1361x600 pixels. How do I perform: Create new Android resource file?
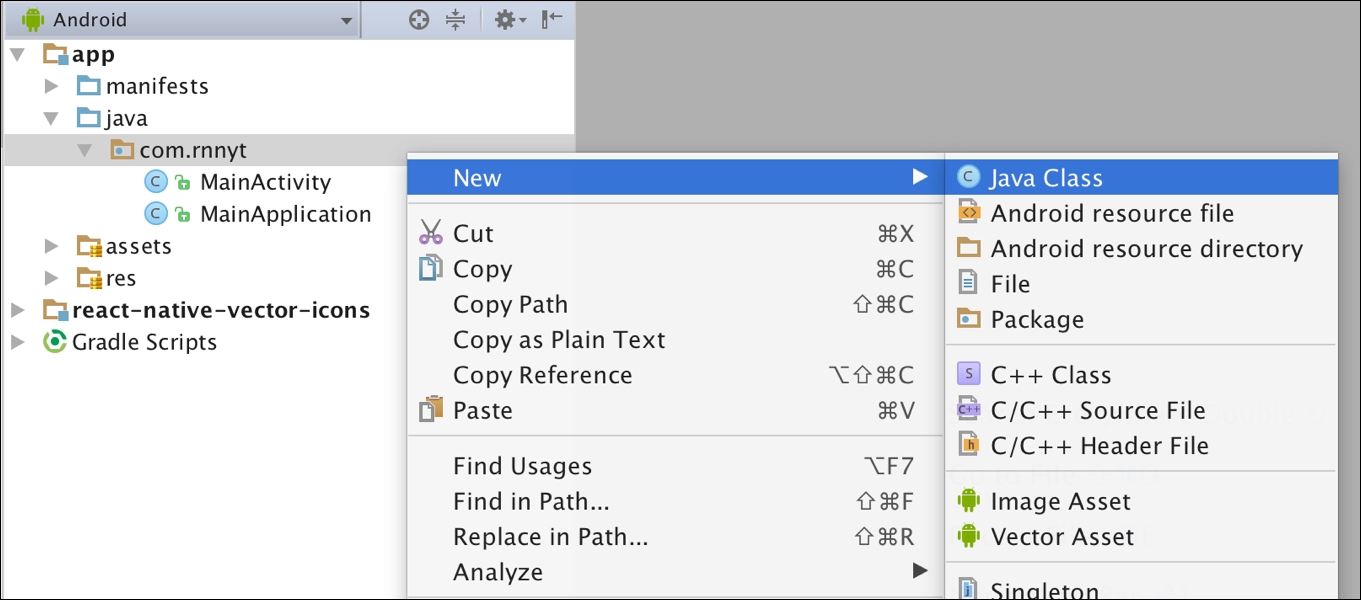[1141, 213]
